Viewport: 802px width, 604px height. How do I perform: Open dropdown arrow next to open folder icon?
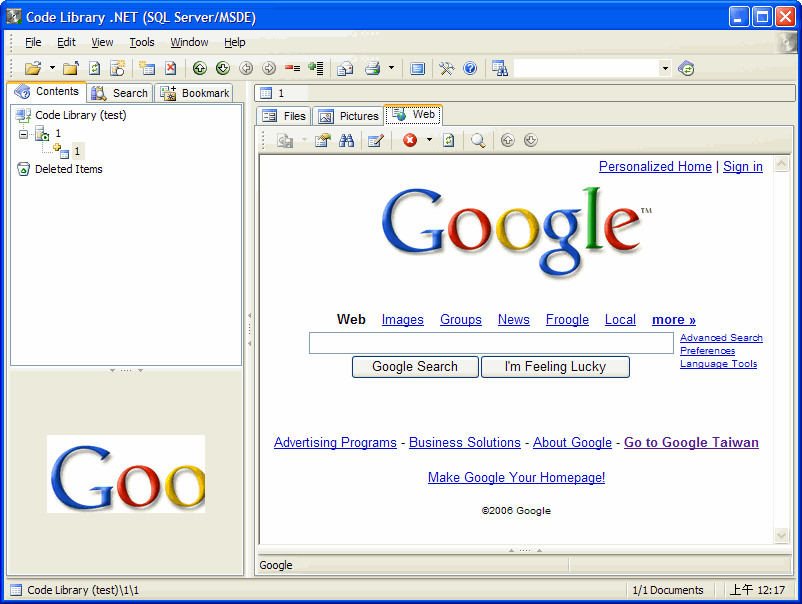tap(52, 68)
